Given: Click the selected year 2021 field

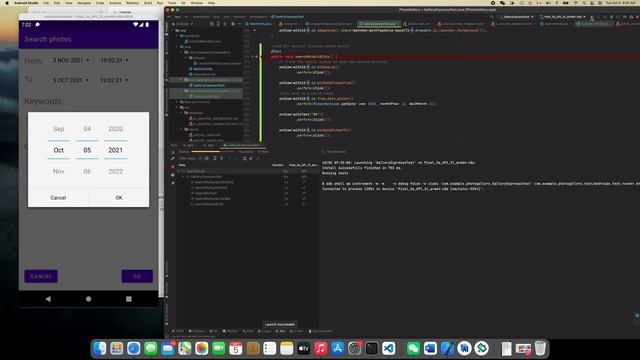Looking at the screenshot, I should tap(116, 150).
